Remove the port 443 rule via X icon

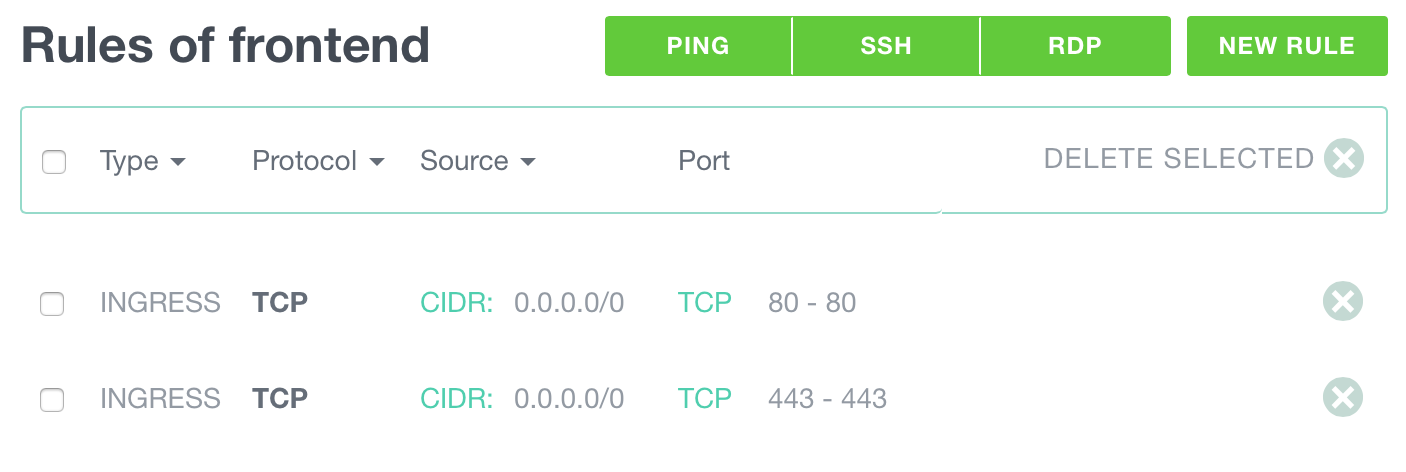pyautogui.click(x=1343, y=398)
